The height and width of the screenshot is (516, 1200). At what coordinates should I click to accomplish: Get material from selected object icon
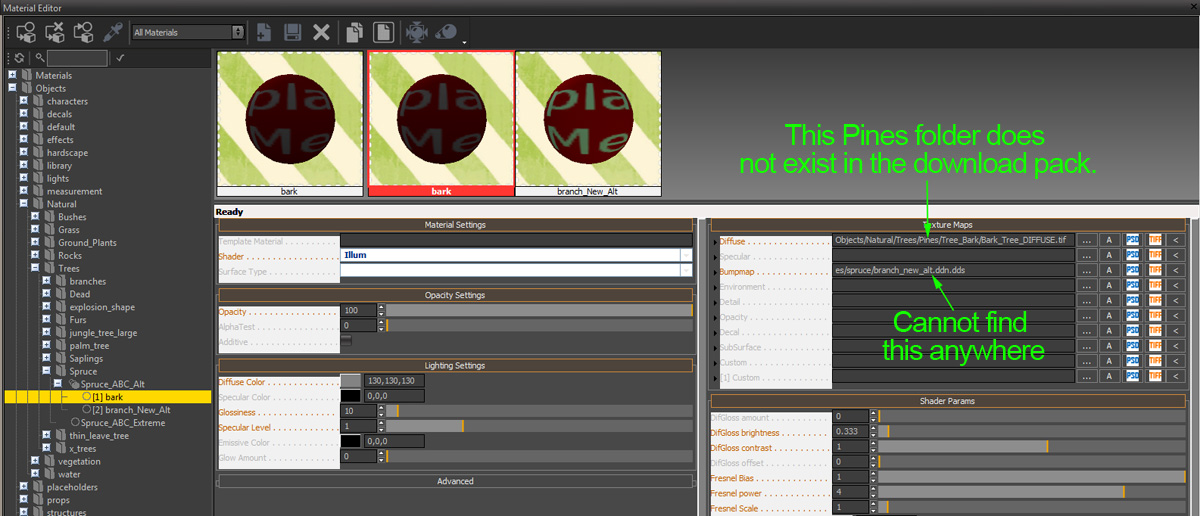click(x=84, y=32)
